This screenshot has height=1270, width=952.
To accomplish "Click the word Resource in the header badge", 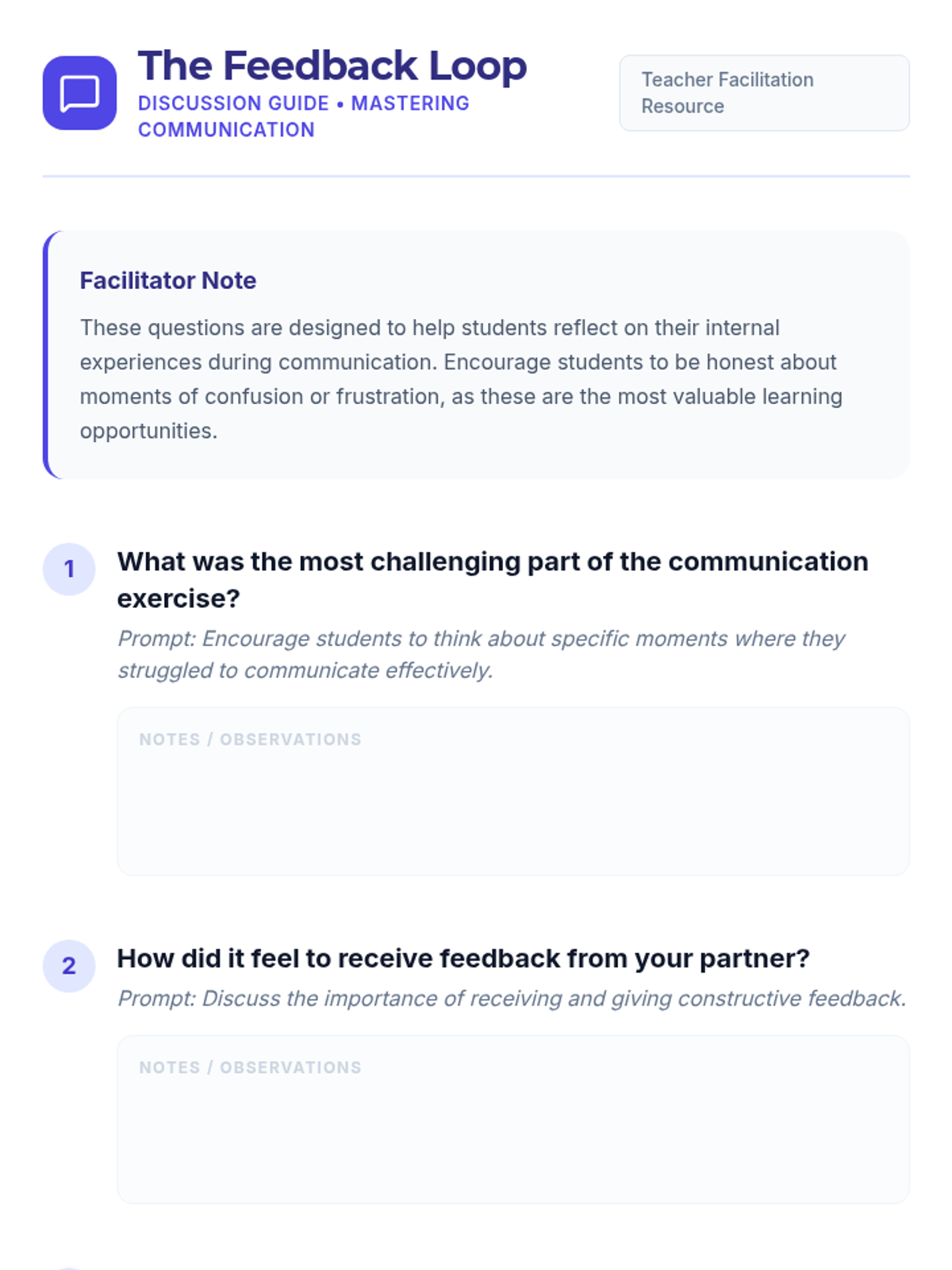I will (682, 106).
